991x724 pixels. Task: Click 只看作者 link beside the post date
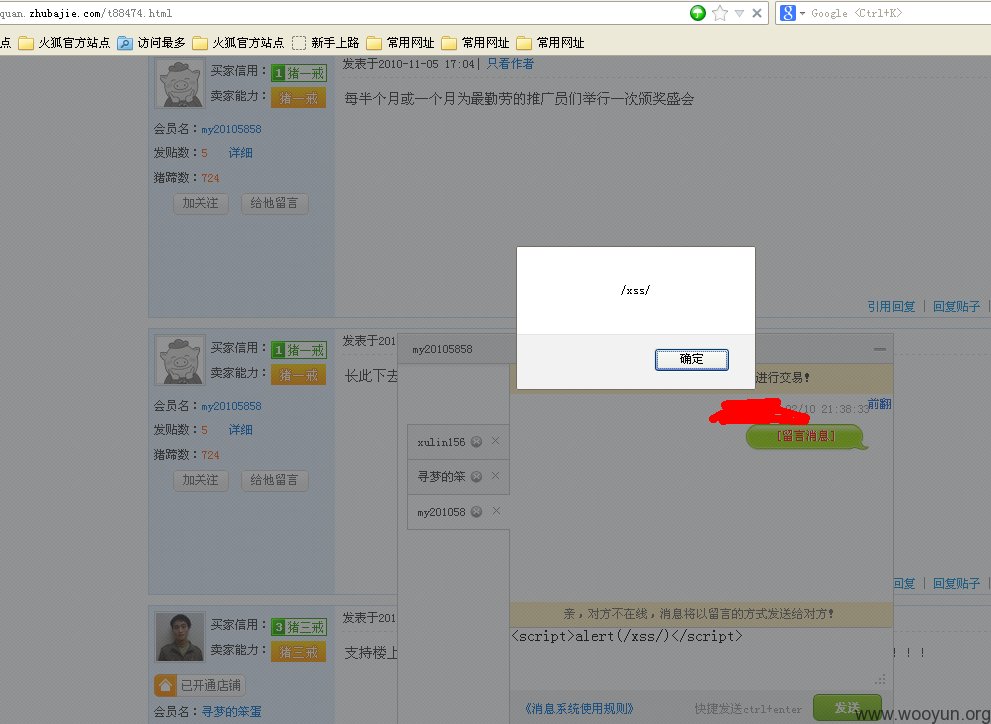(510, 64)
